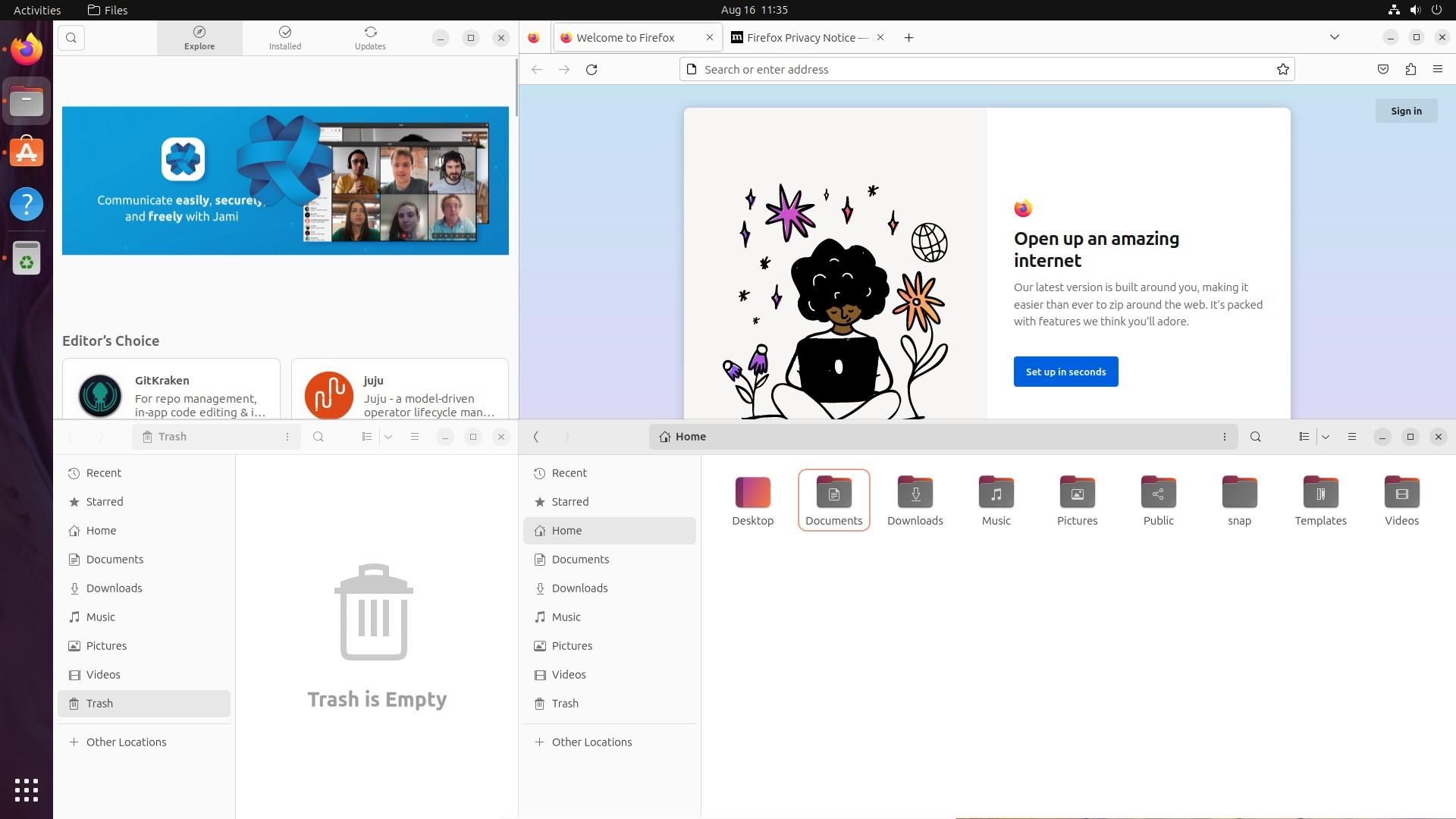This screenshot has height=819, width=1456.
Task: Switch to the Installed tab in Ubuntu Software
Action: tap(284, 37)
